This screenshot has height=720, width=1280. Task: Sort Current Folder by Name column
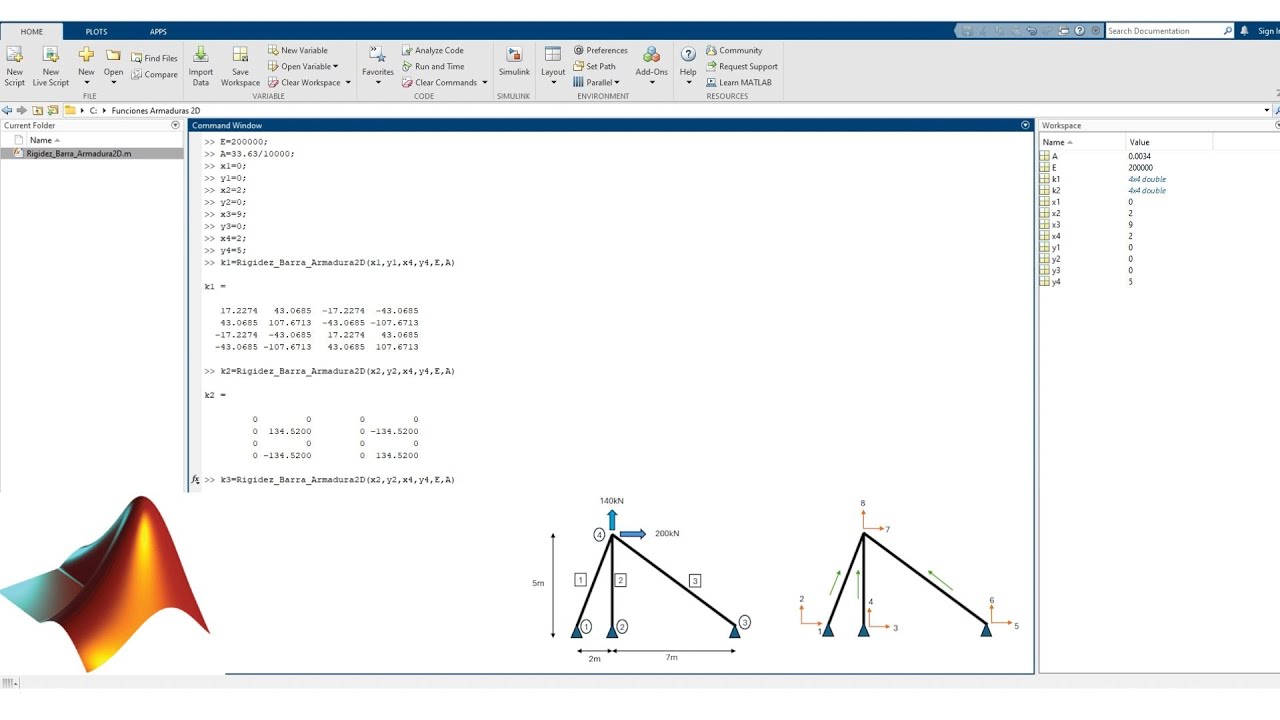(x=44, y=140)
